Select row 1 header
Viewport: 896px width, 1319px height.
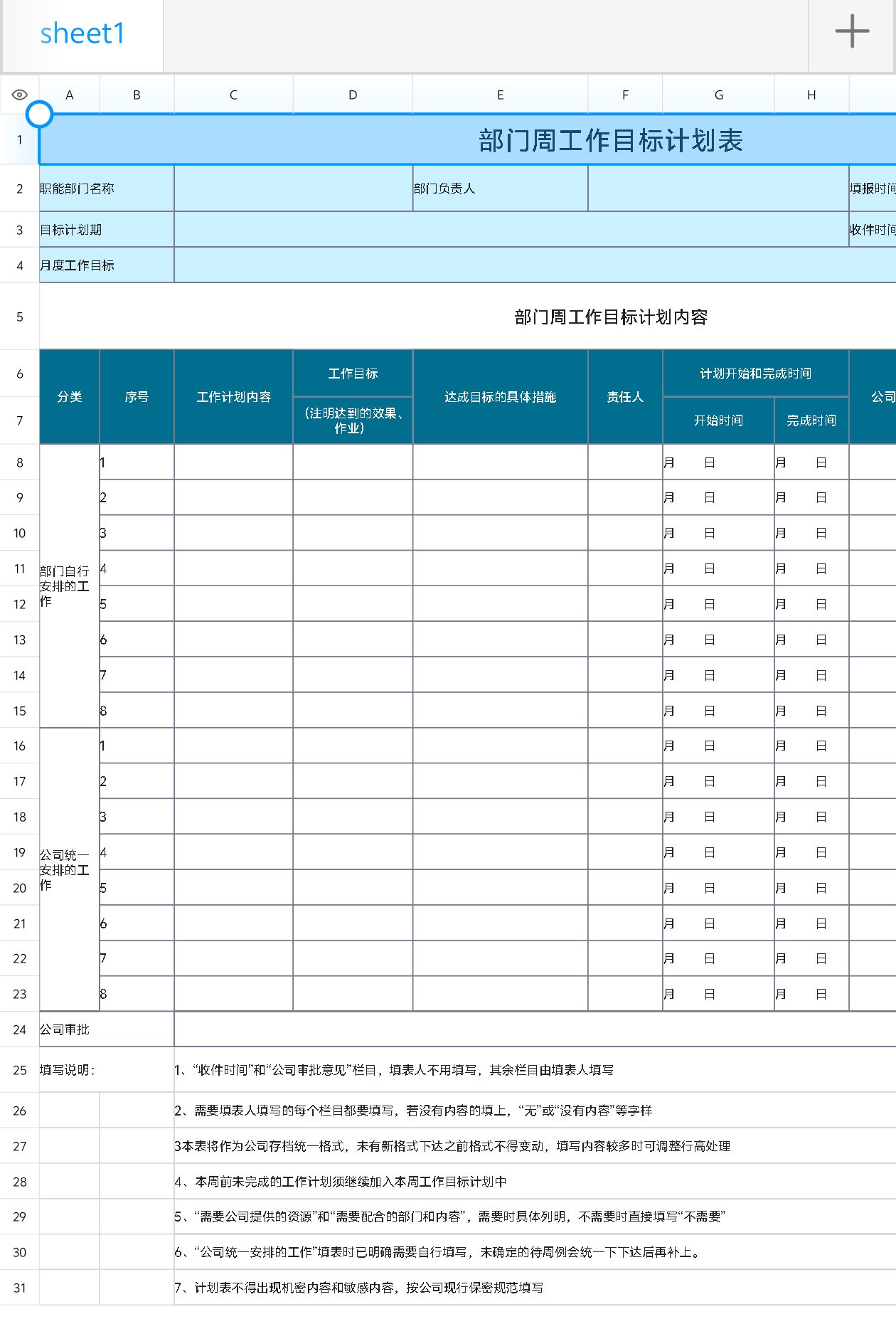point(20,139)
